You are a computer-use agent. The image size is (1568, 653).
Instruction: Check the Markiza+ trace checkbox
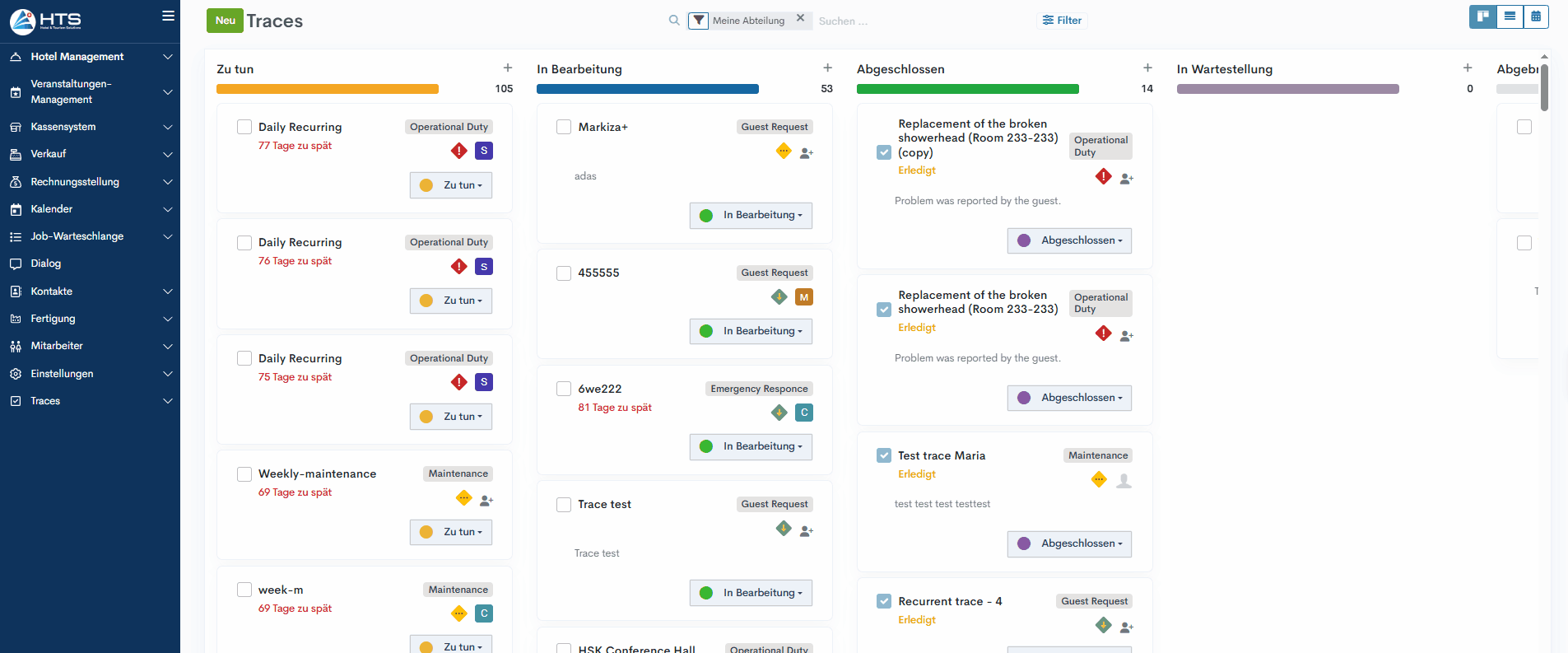click(x=564, y=127)
